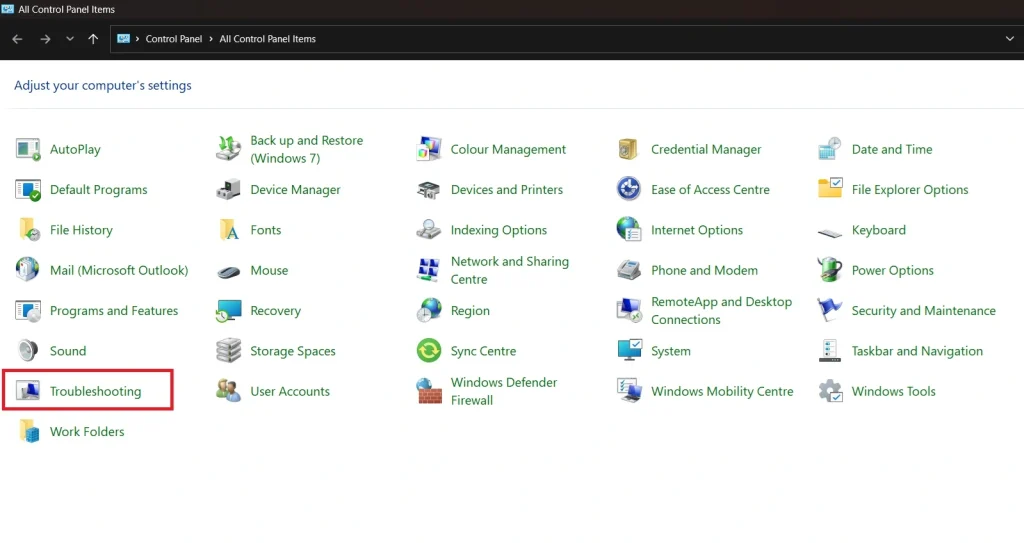Open the Troubleshooting icon
Image resolution: width=1024 pixels, height=543 pixels.
pyautogui.click(x=28, y=391)
